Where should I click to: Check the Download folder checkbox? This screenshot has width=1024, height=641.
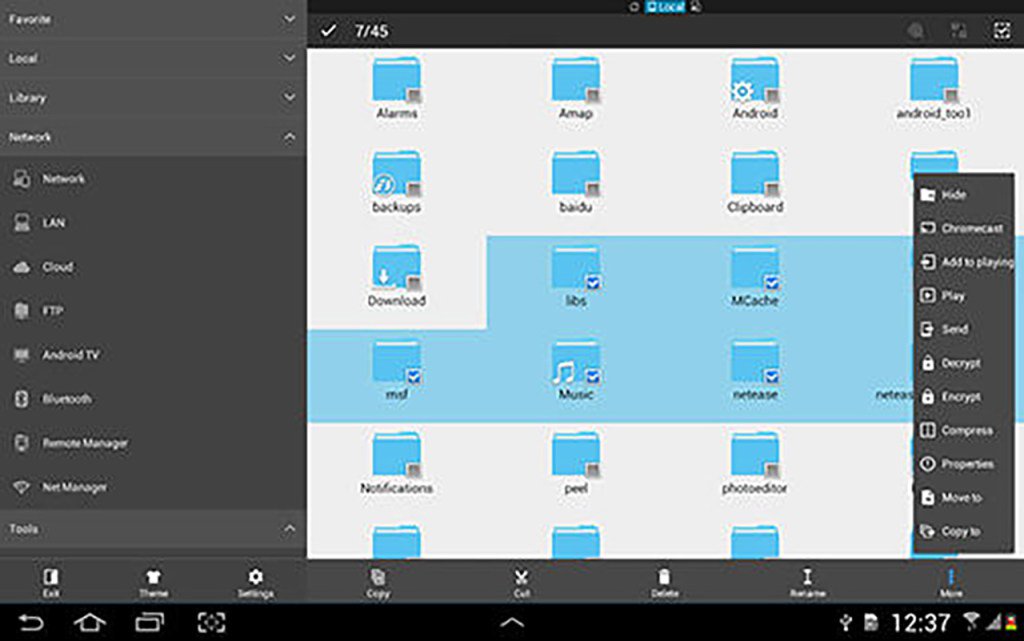[414, 283]
